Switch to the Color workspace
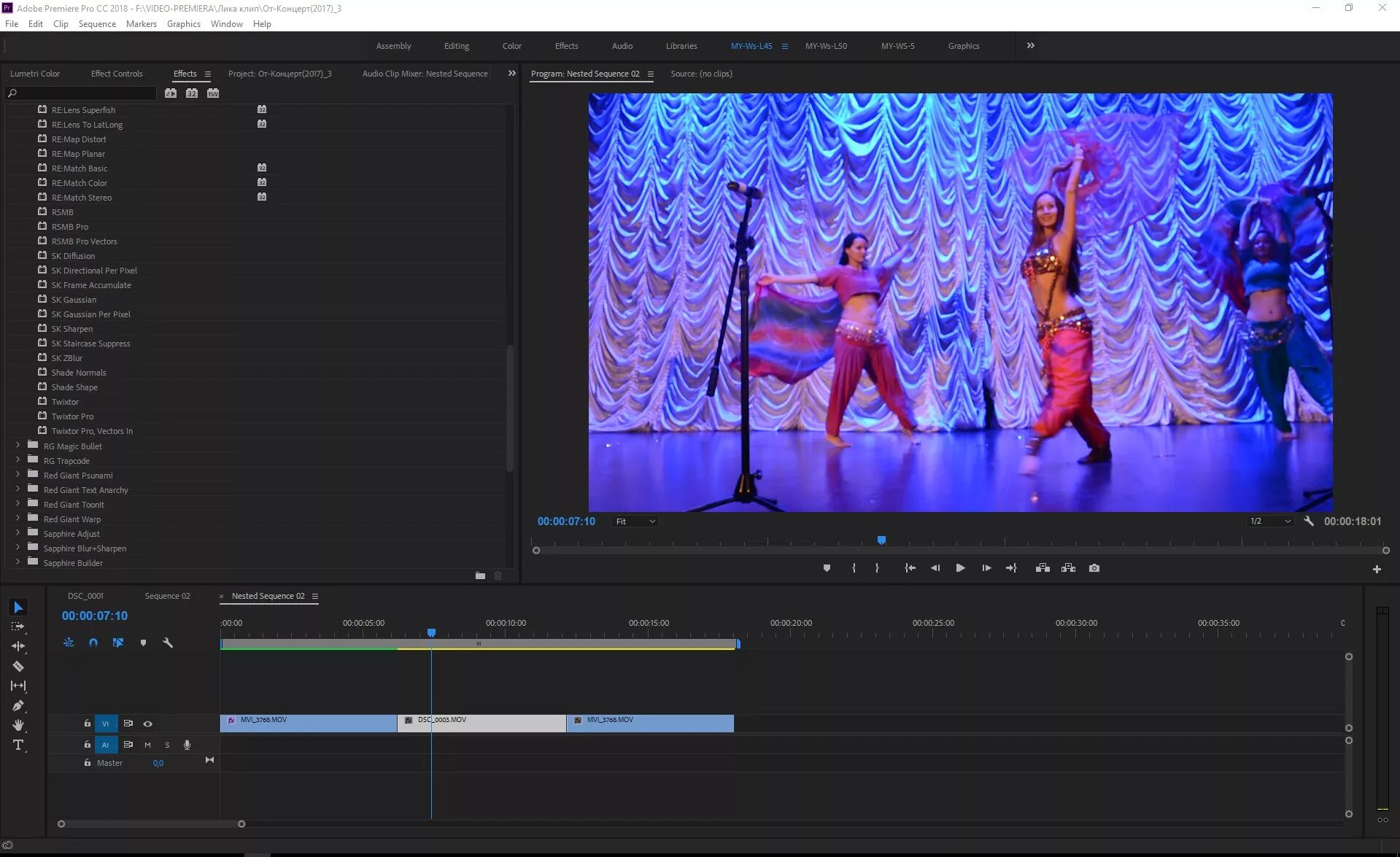The image size is (1400, 857). pyautogui.click(x=511, y=46)
